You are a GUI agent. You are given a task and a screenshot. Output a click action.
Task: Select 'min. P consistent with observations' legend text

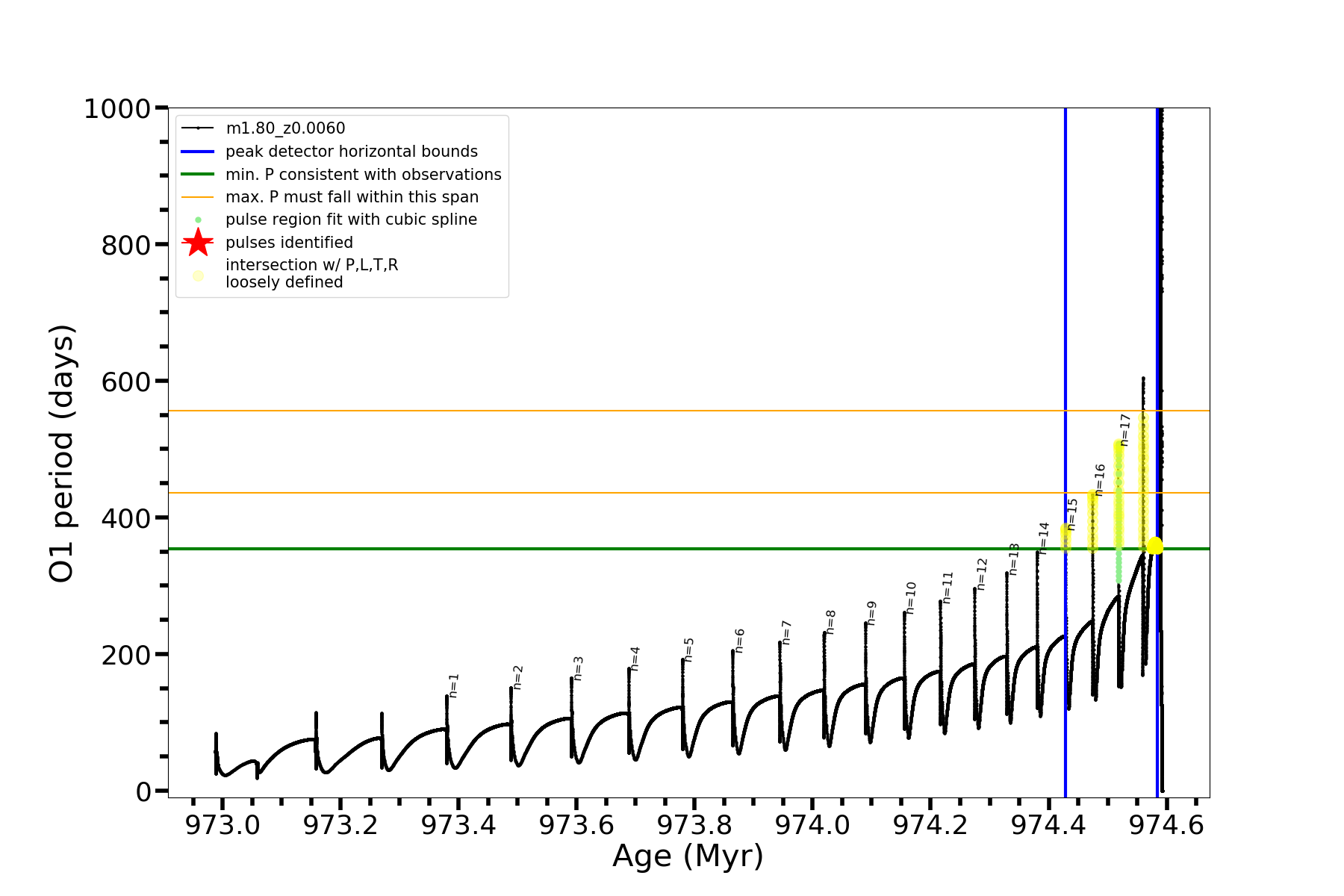[x=364, y=175]
